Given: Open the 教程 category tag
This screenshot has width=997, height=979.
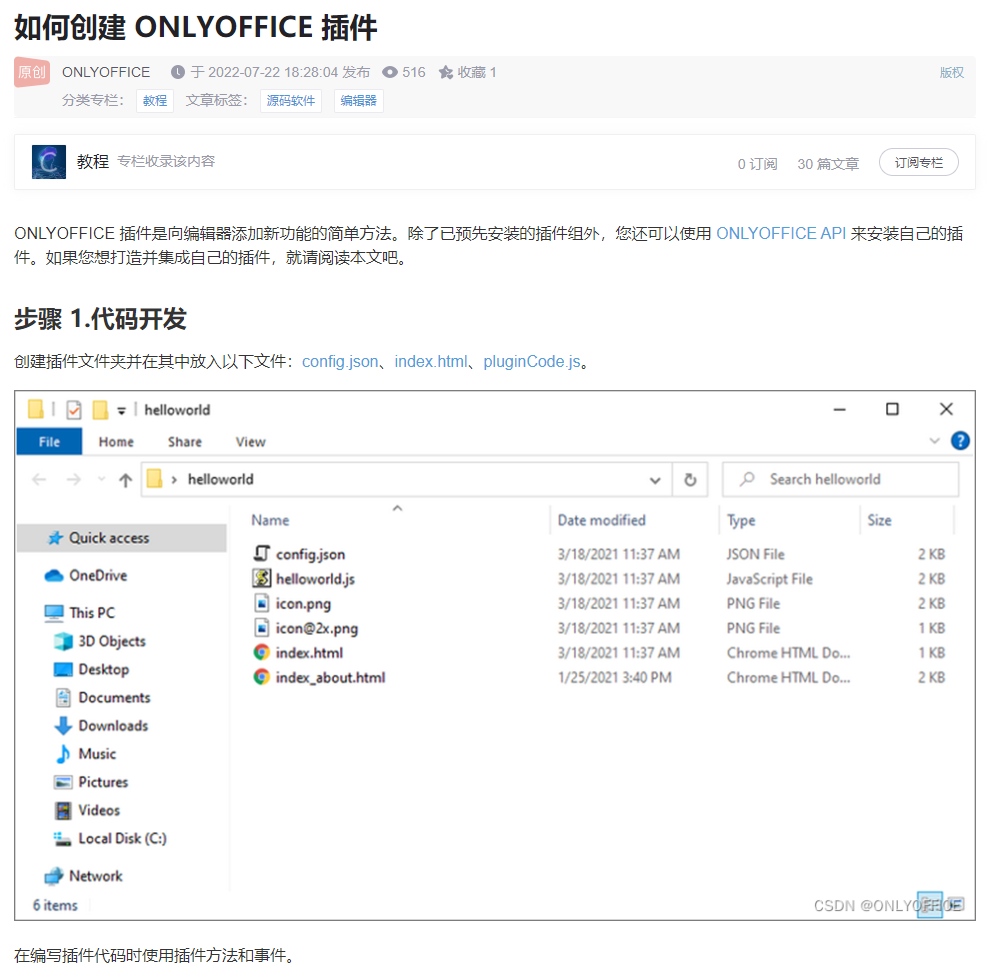Looking at the screenshot, I should pos(155,101).
